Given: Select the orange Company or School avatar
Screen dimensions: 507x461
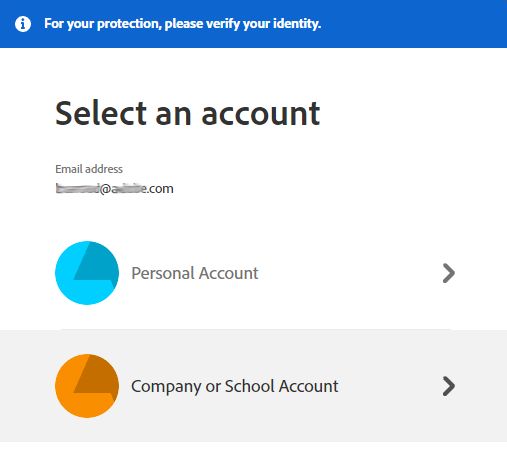Looking at the screenshot, I should click(87, 386).
